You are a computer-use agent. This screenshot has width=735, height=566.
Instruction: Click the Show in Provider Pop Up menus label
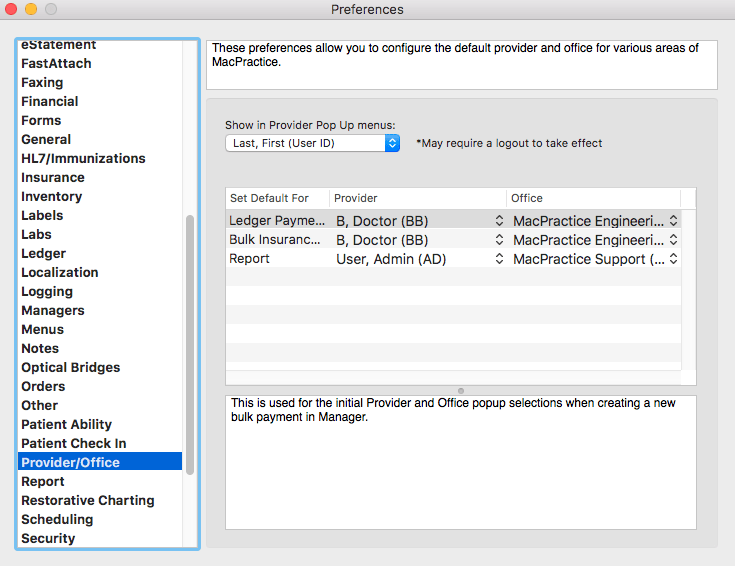click(310, 125)
